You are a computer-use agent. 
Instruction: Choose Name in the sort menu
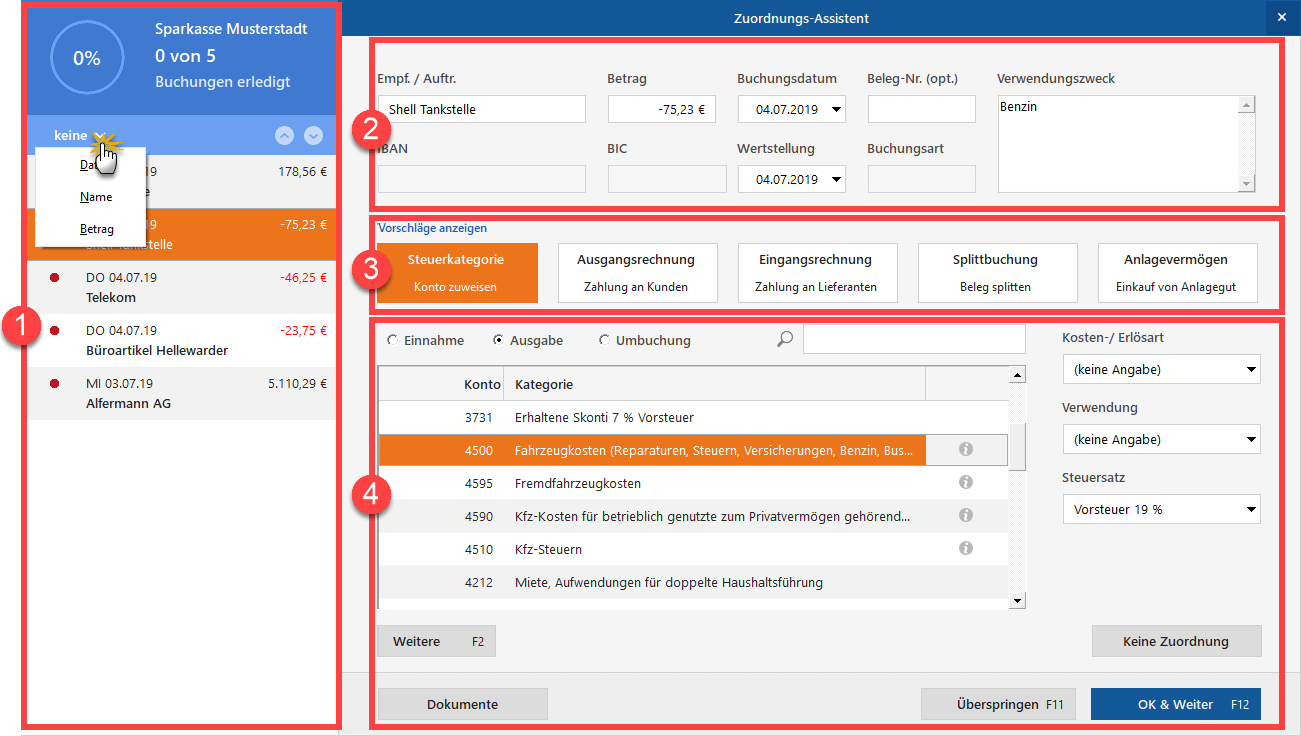(96, 197)
